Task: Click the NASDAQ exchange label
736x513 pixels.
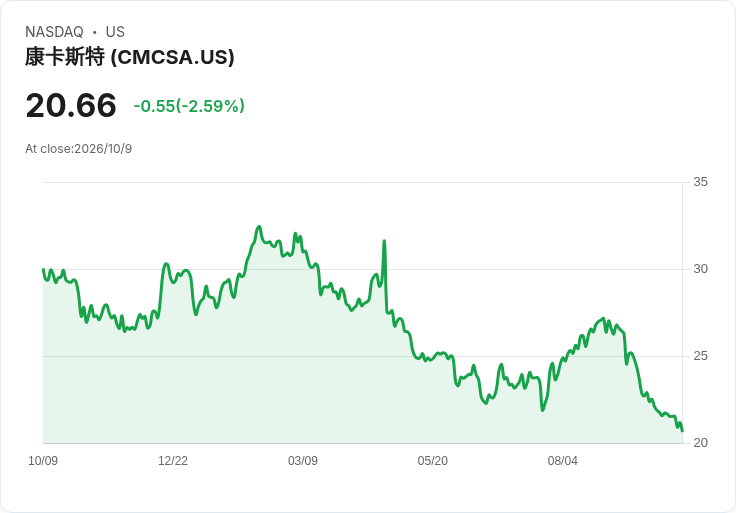Action: coord(54,32)
